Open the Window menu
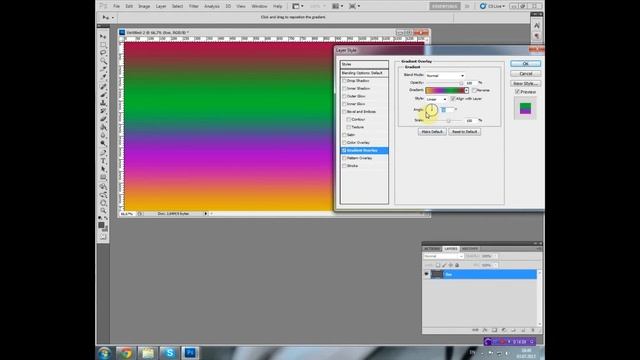The height and width of the screenshot is (360, 640). click(259, 6)
